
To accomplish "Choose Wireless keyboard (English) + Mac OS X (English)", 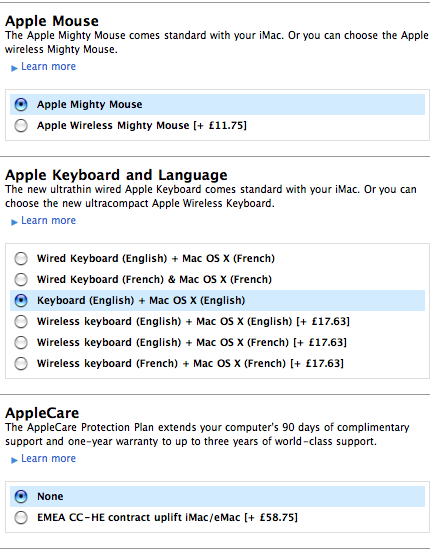I will click(x=21, y=321).
